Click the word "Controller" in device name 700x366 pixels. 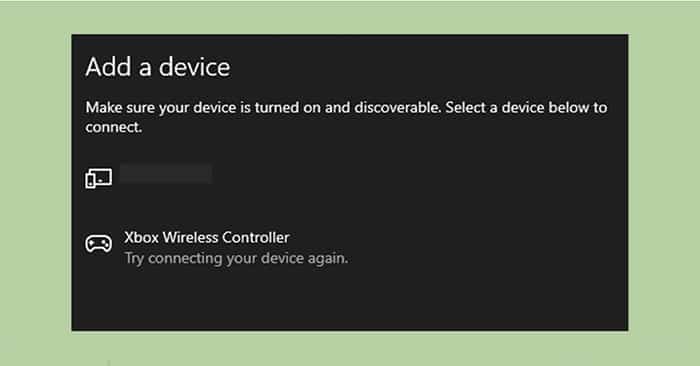[x=255, y=237]
